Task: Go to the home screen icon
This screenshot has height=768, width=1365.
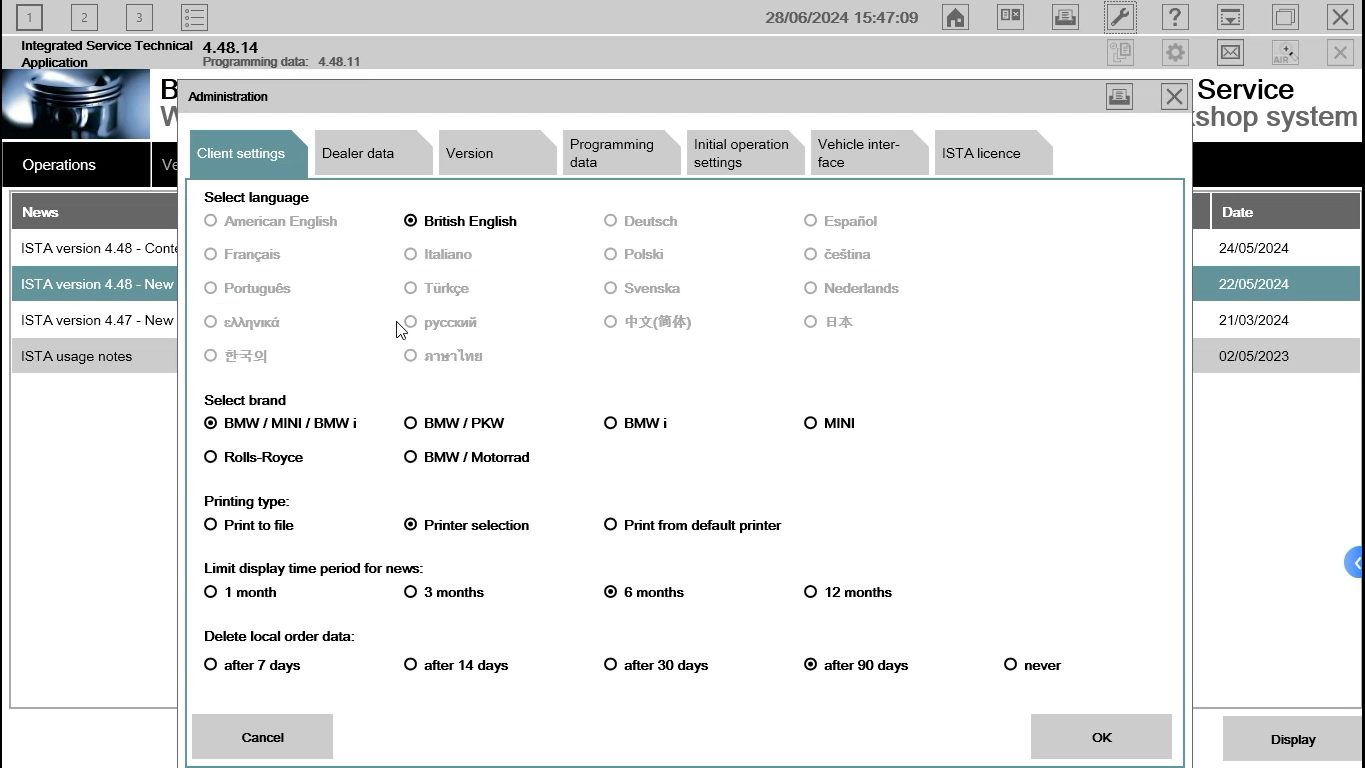Action: tap(956, 17)
